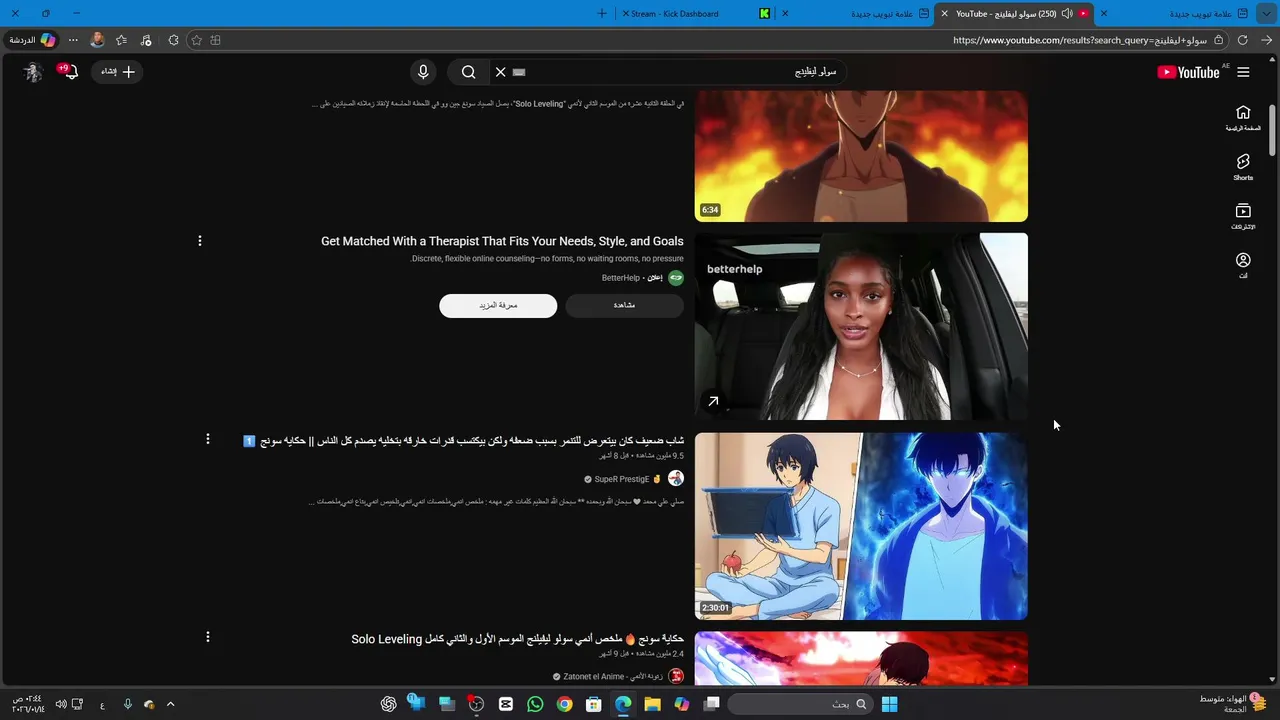Add page to favorites star icon
1280x720 pixels.
196,40
